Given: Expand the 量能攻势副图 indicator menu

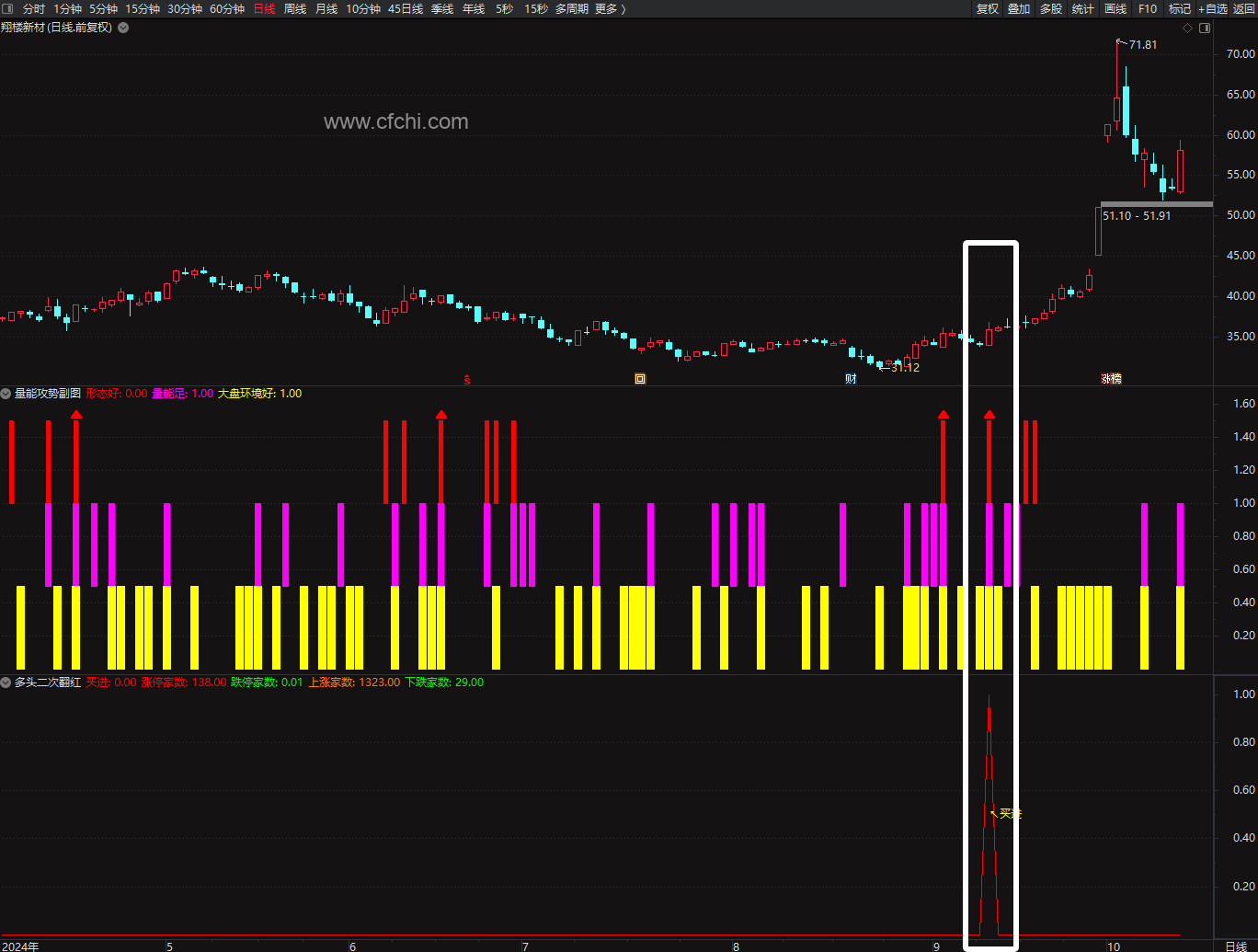Looking at the screenshot, I should (6, 394).
